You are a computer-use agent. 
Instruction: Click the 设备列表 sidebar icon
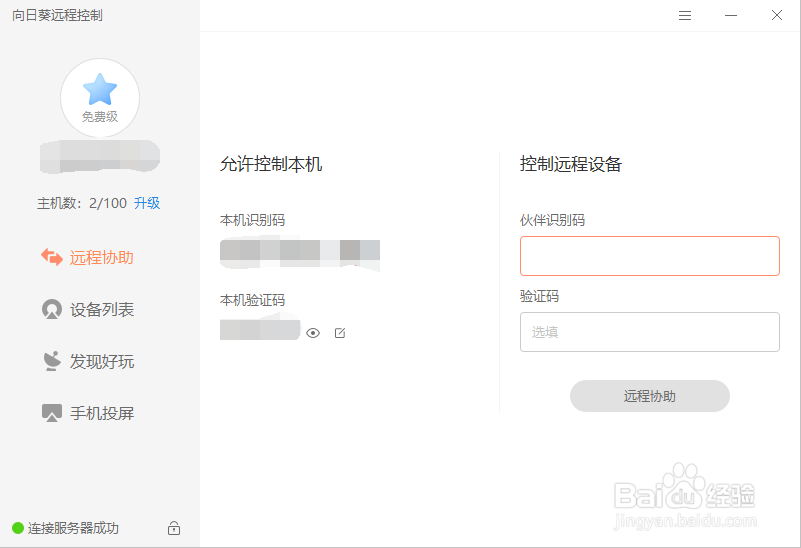[52, 309]
